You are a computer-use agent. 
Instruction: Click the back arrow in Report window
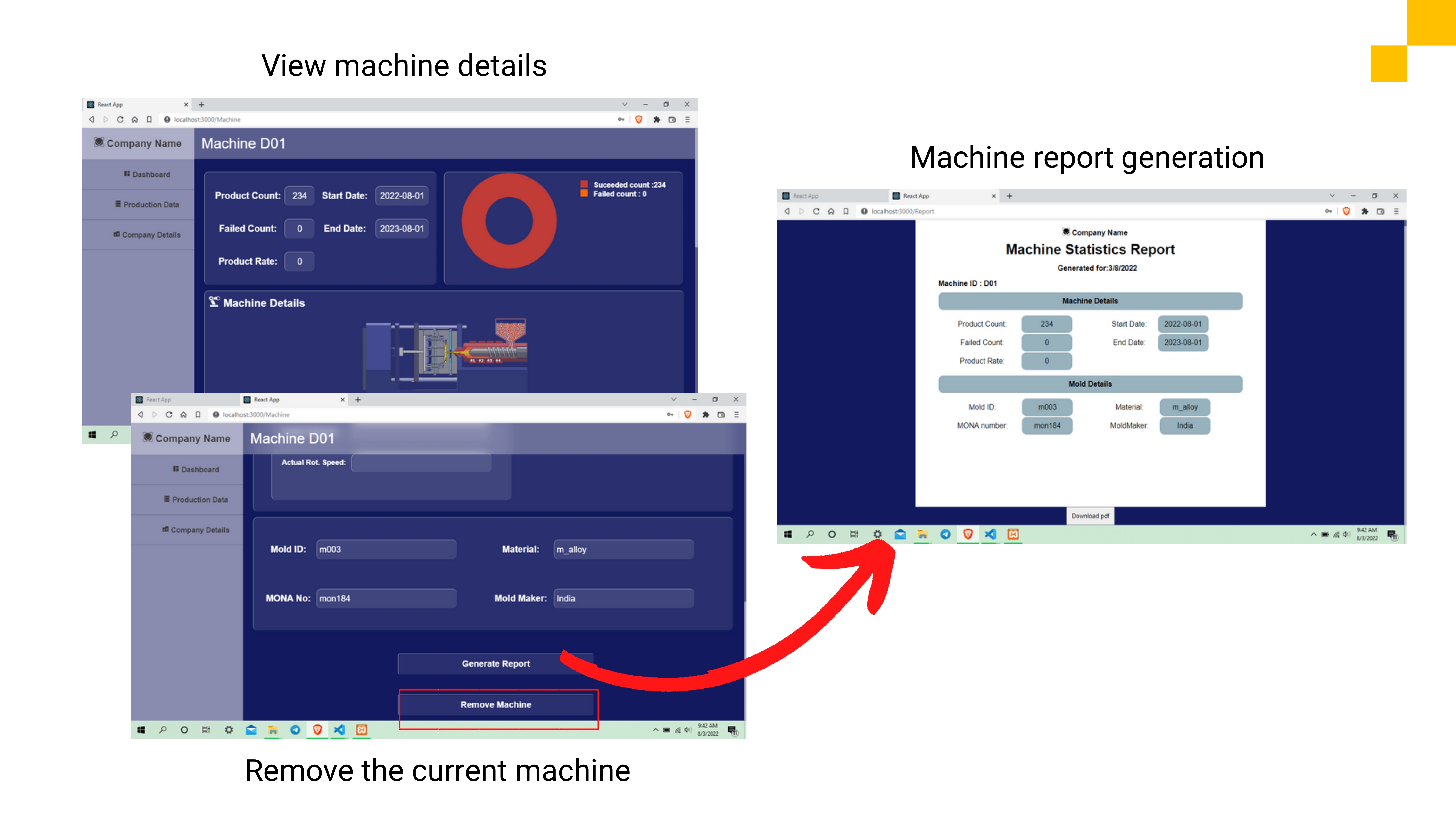[787, 211]
